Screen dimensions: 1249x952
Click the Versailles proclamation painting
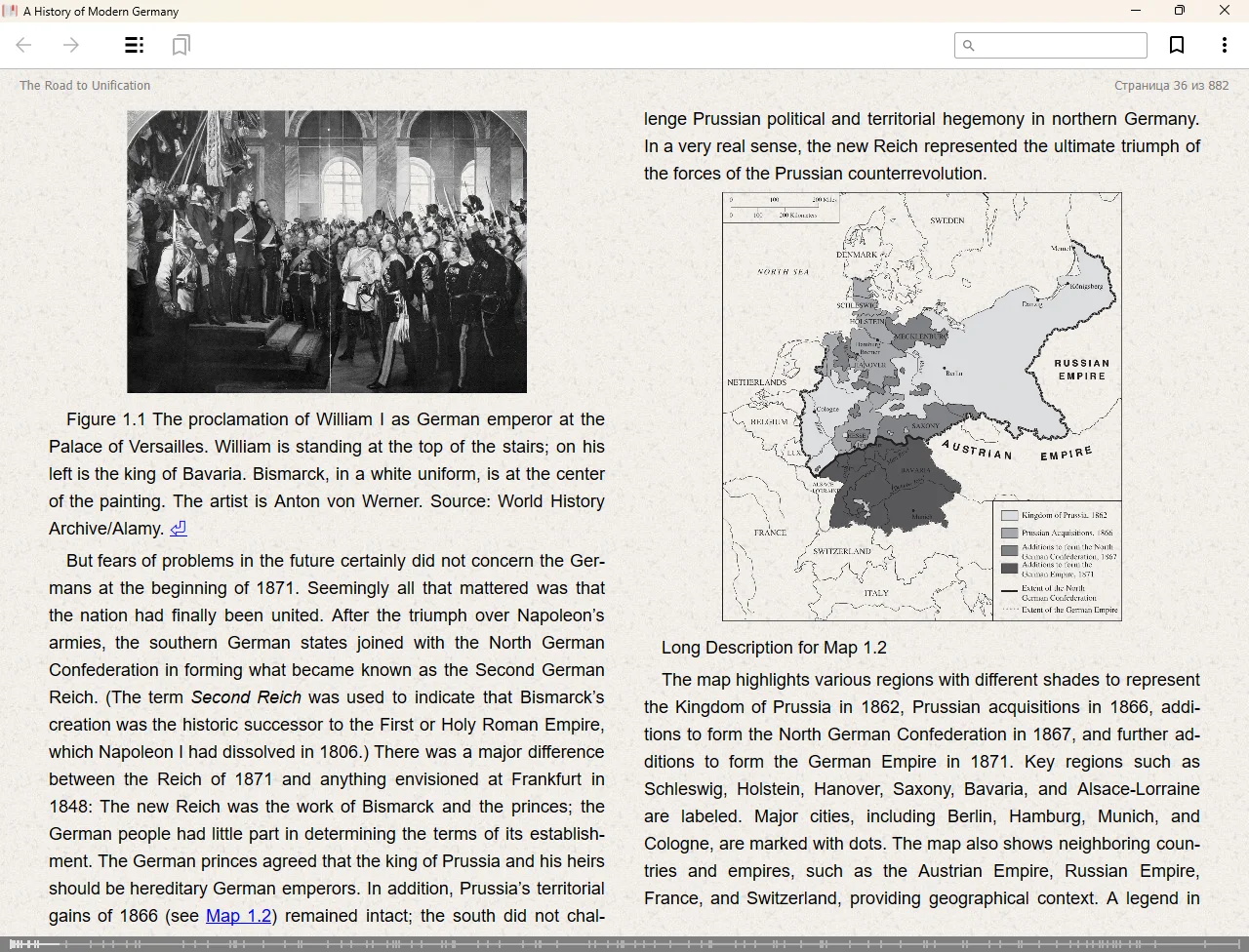coord(327,252)
